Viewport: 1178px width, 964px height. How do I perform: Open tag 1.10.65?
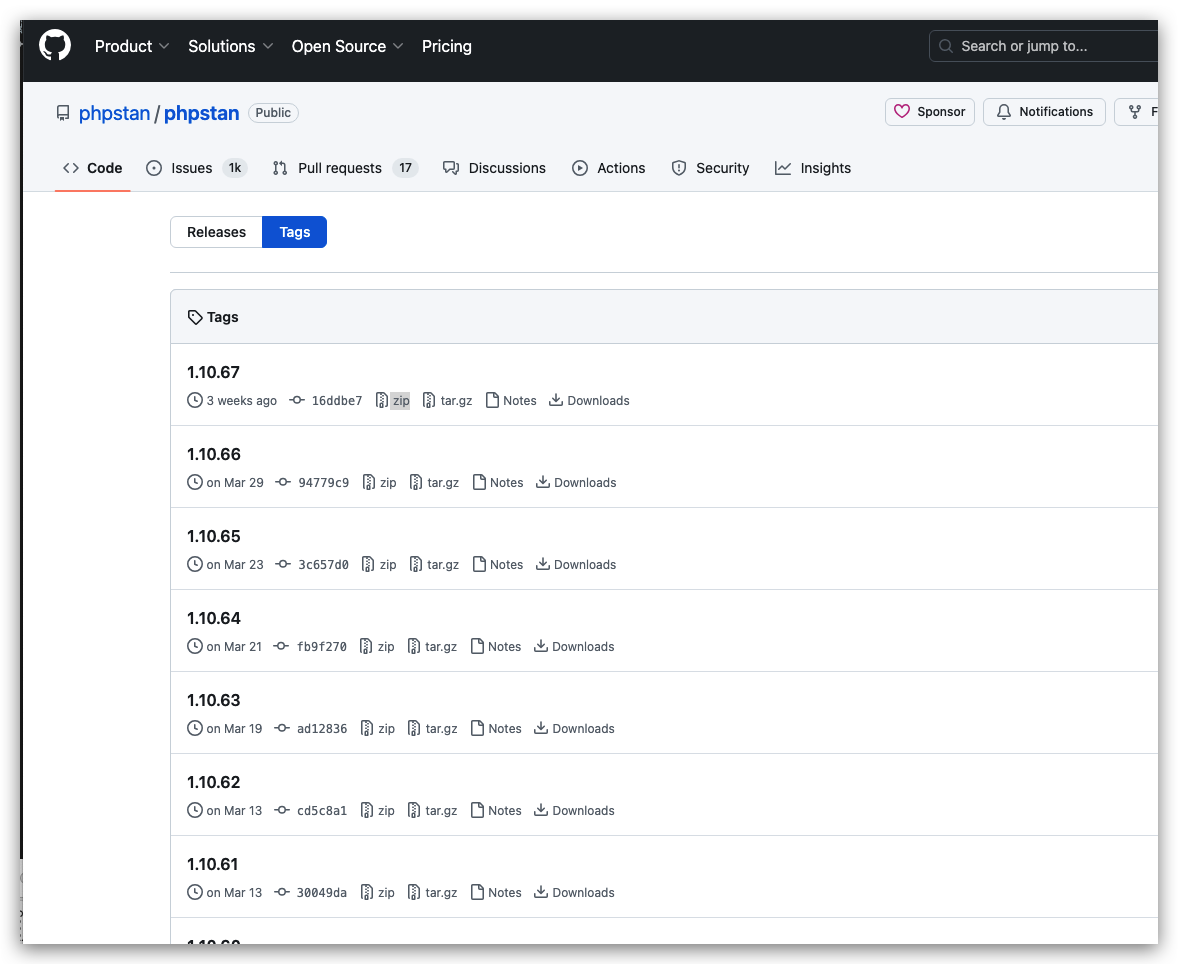pos(214,536)
